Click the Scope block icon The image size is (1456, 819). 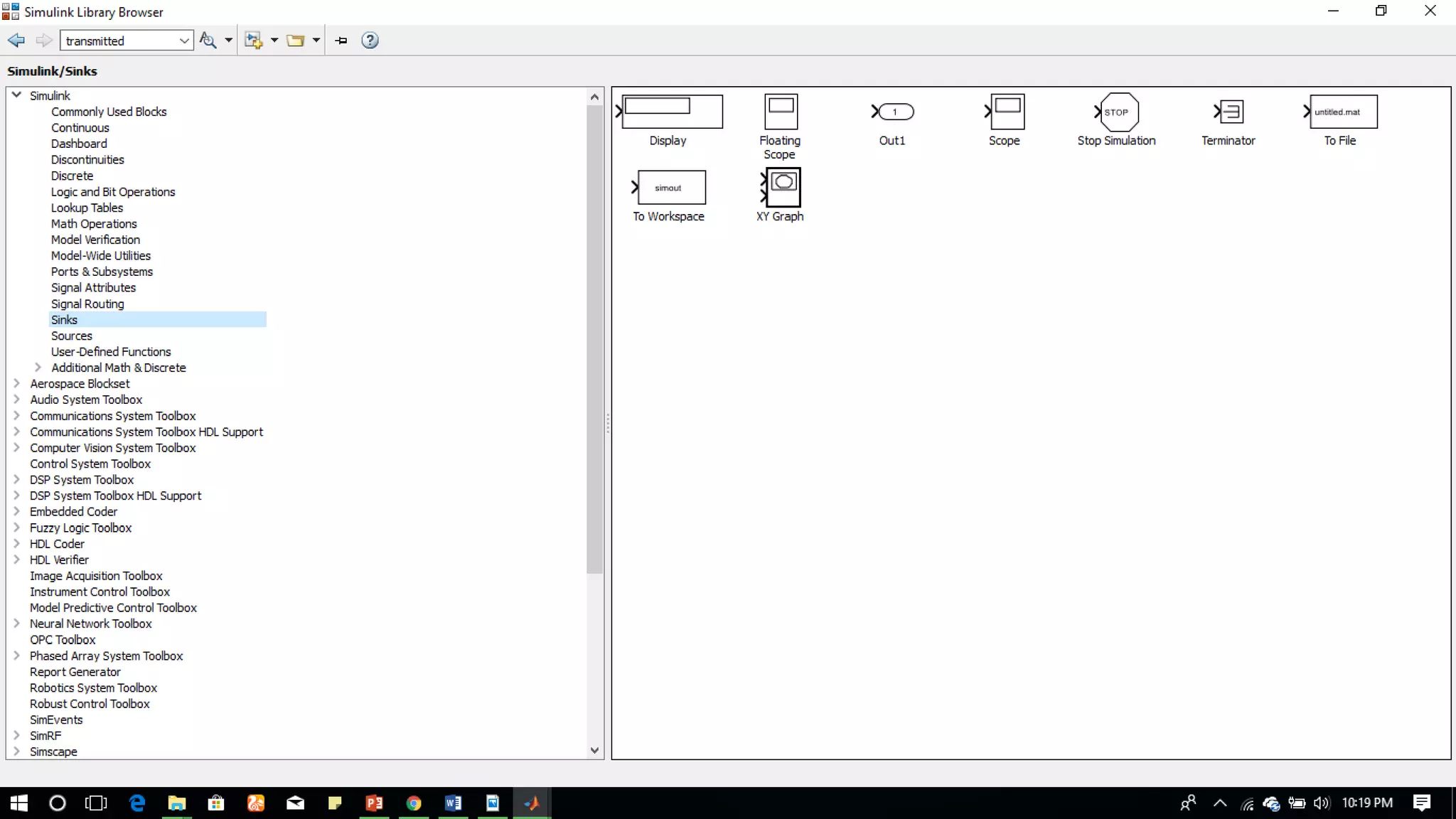tap(1007, 112)
